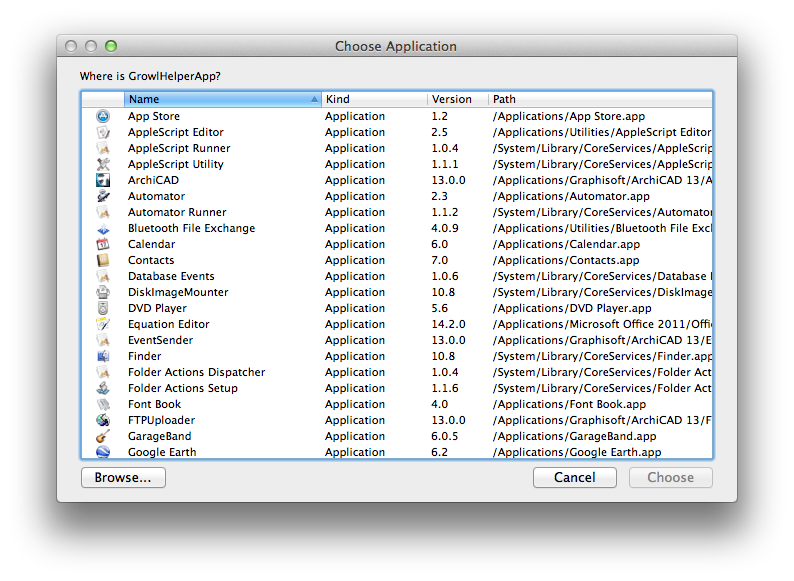Click the Automator Runner icon
The width and height of the screenshot is (794, 581).
(103, 212)
